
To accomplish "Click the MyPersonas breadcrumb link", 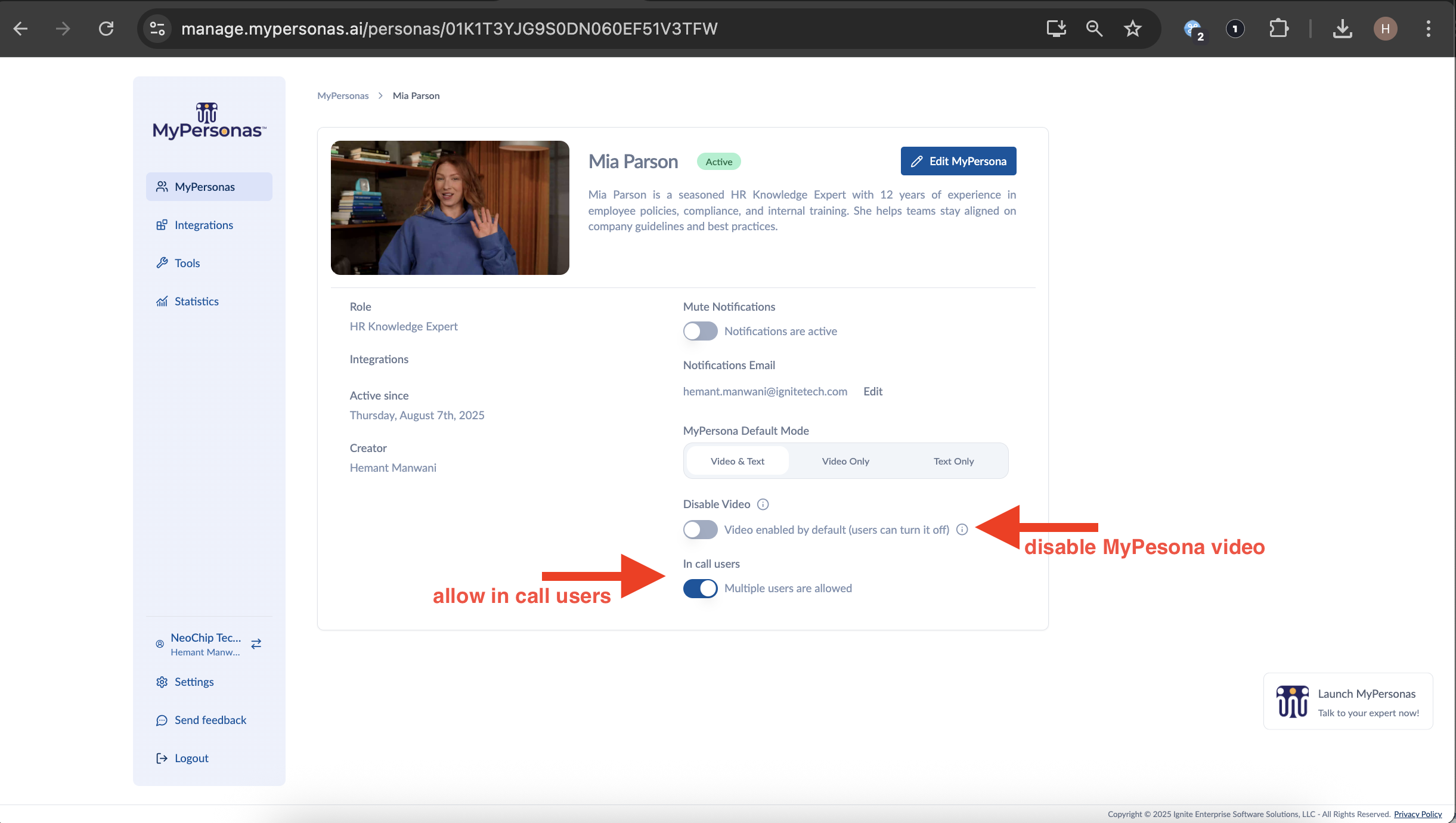I will point(343,95).
